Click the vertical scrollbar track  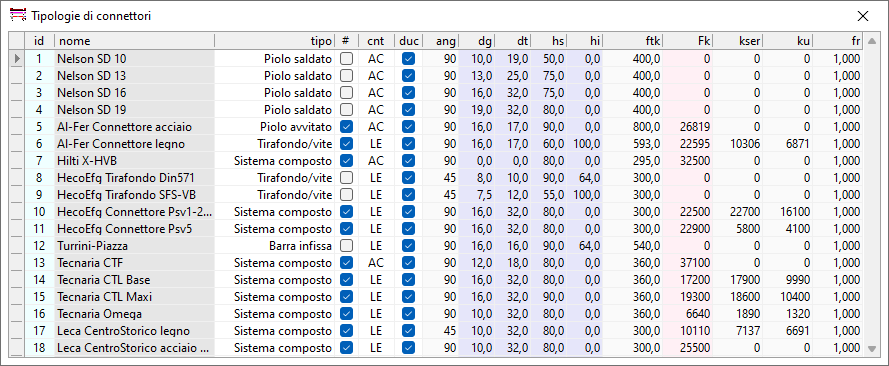click(x=871, y=195)
